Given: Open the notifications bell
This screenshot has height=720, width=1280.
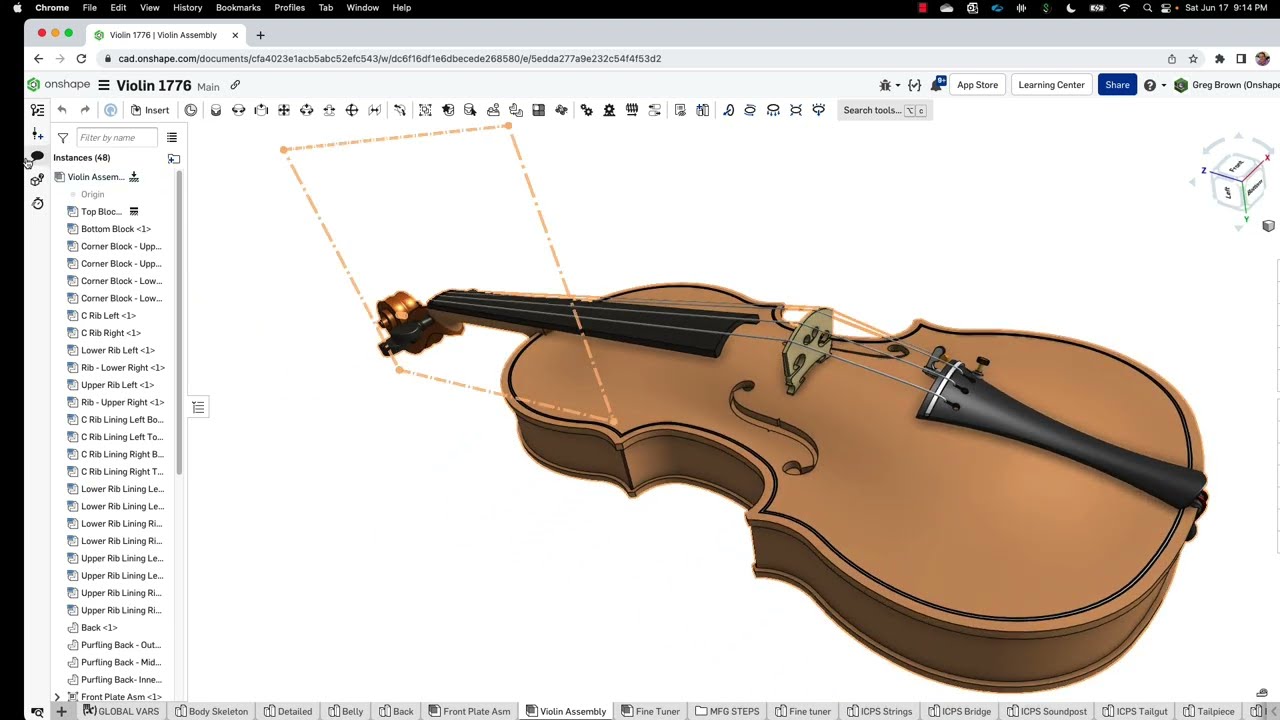Looking at the screenshot, I should click(937, 85).
